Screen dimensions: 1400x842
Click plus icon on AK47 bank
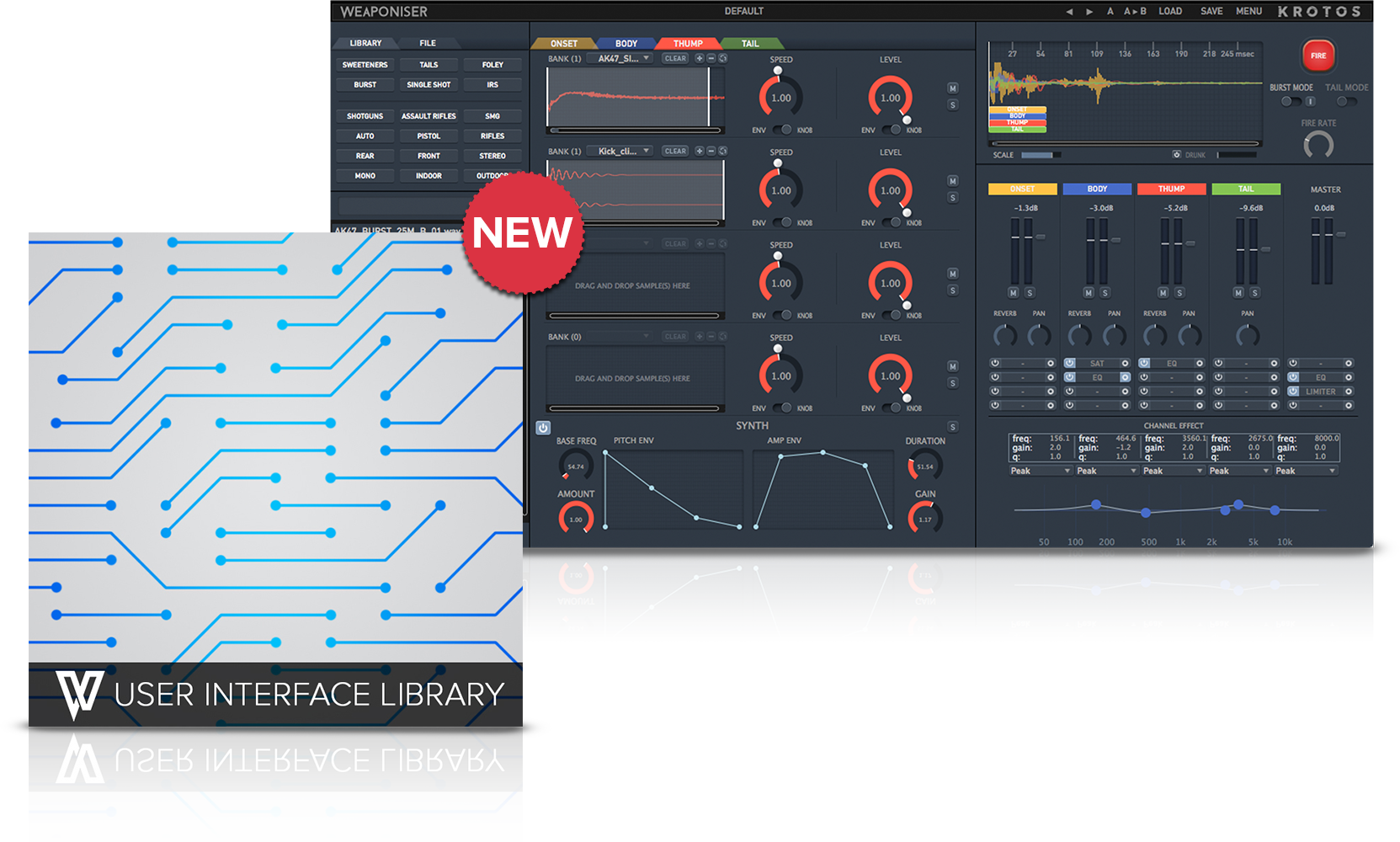click(699, 59)
